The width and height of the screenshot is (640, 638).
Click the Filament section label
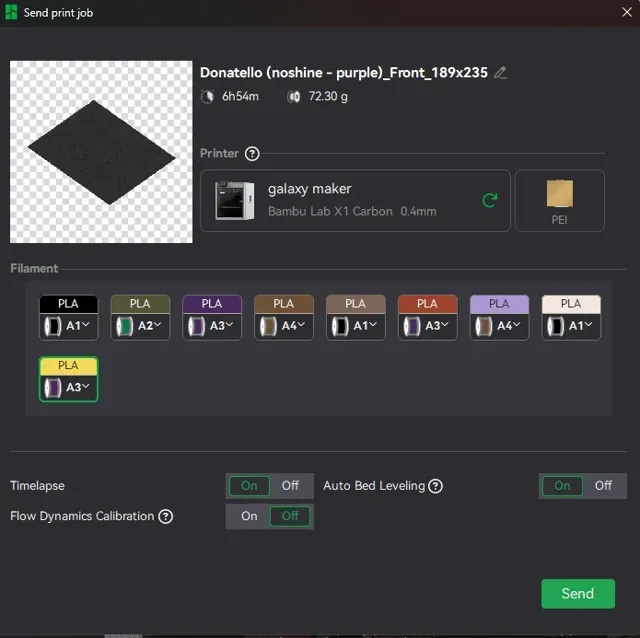click(x=34, y=269)
